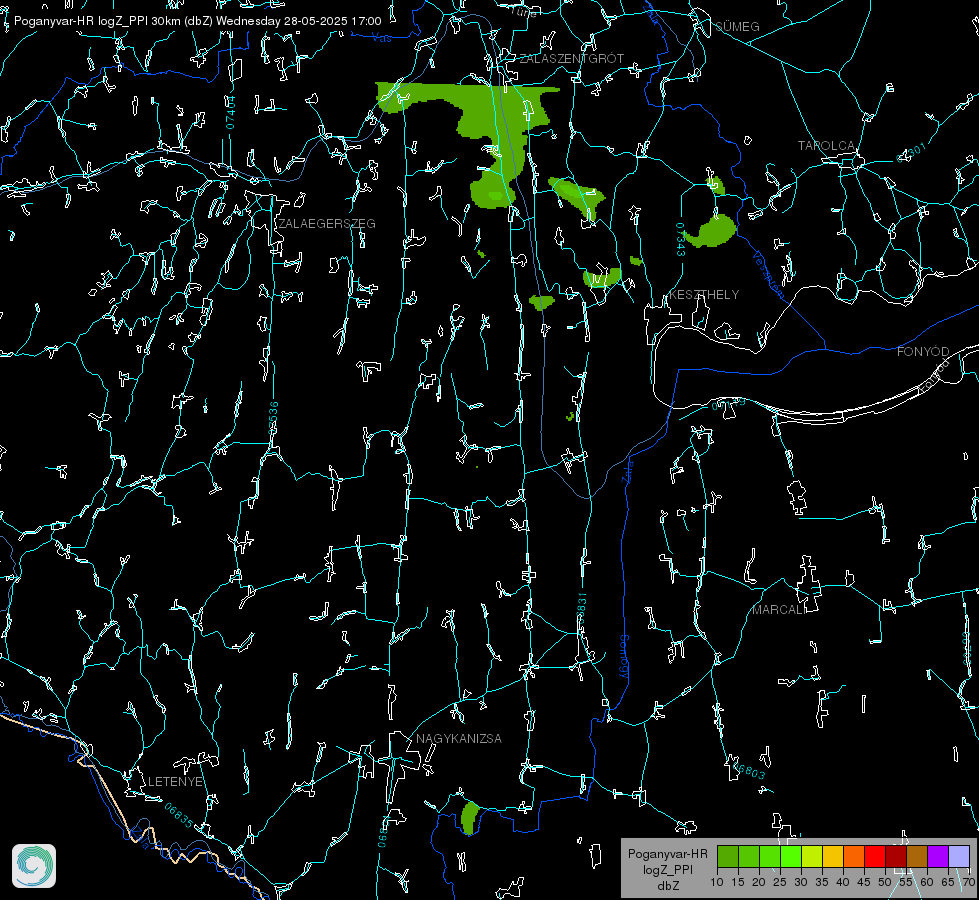Click the NAGYKANIZSA city label
979x900 pixels.
pyautogui.click(x=459, y=739)
